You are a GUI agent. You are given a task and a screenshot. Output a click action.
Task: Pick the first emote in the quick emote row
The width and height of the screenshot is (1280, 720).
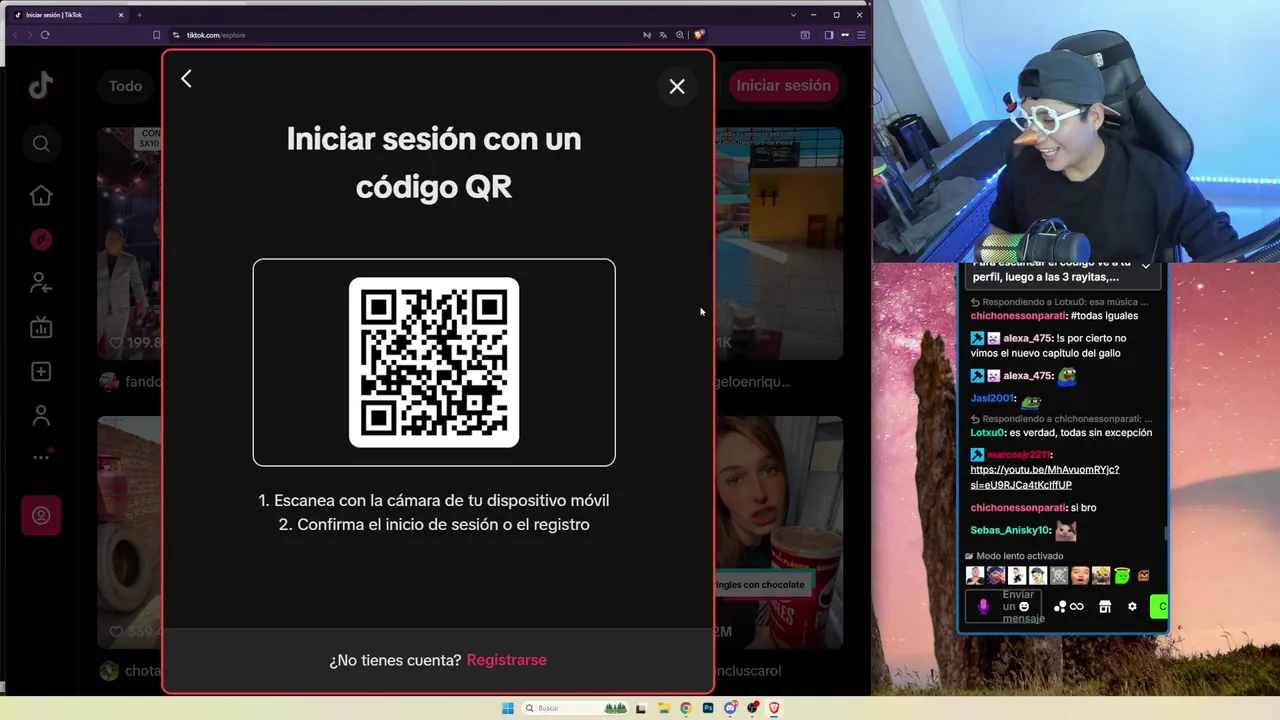pos(975,576)
